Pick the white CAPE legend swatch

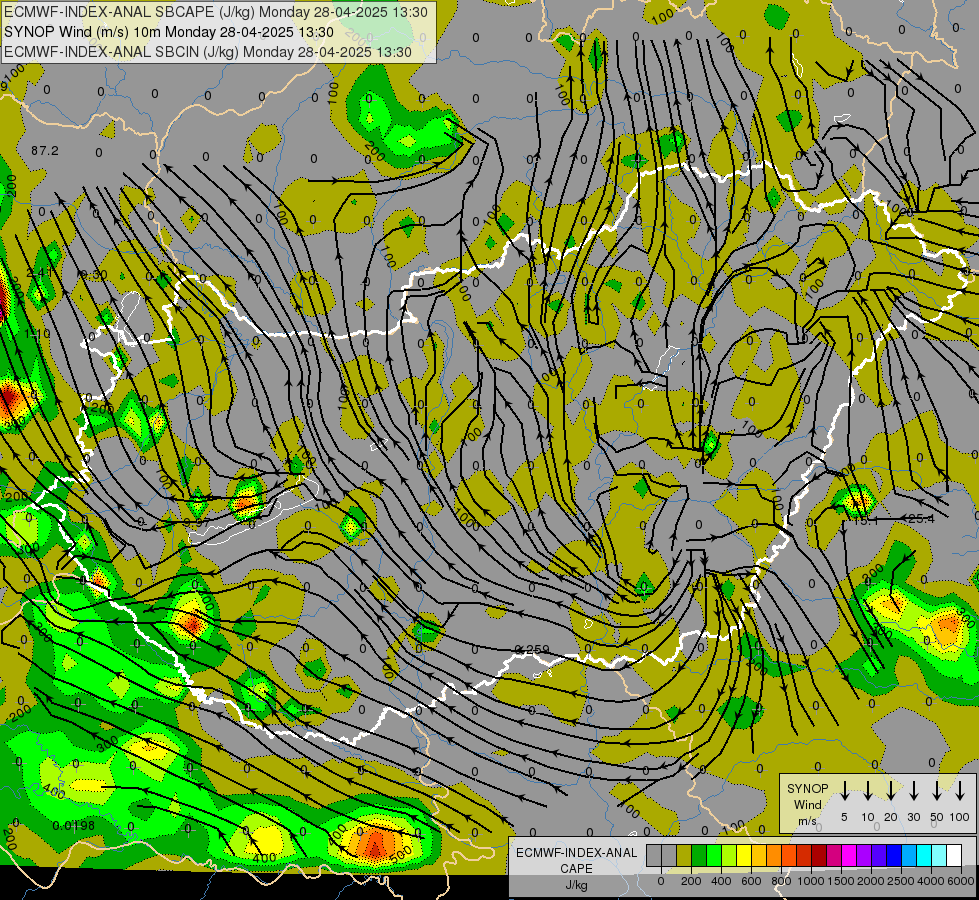[x=955, y=855]
